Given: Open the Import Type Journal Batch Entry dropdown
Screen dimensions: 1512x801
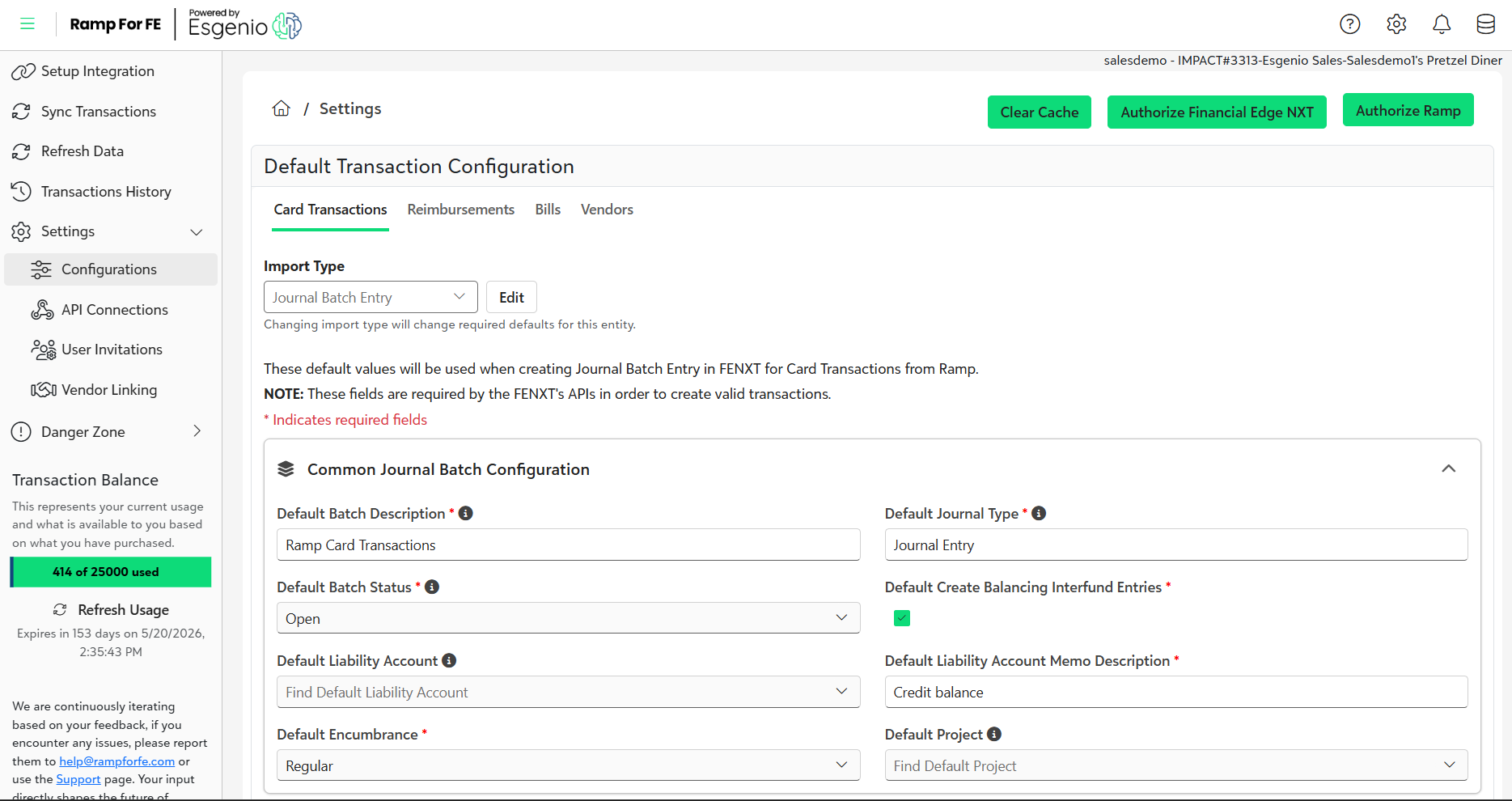Looking at the screenshot, I should pos(371,297).
